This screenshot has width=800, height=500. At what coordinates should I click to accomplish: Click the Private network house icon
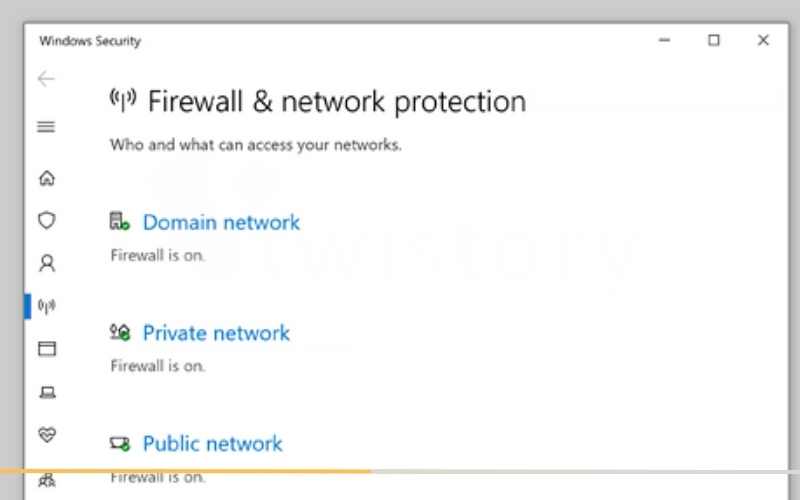click(x=120, y=333)
